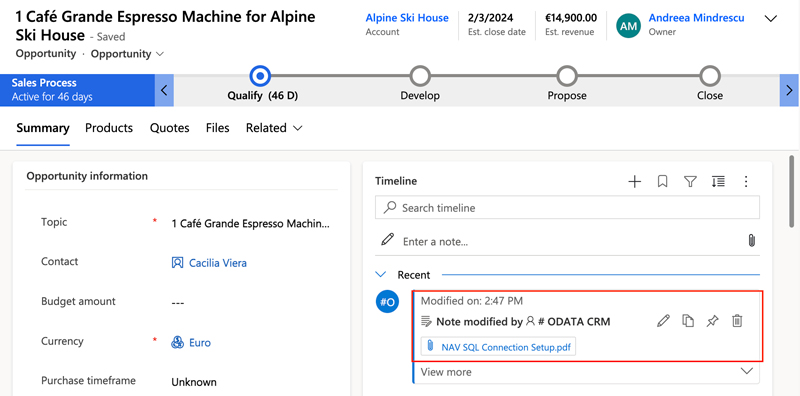Click the paperclip attach icon in note field
Image resolution: width=800 pixels, height=396 pixels.
tap(751, 240)
